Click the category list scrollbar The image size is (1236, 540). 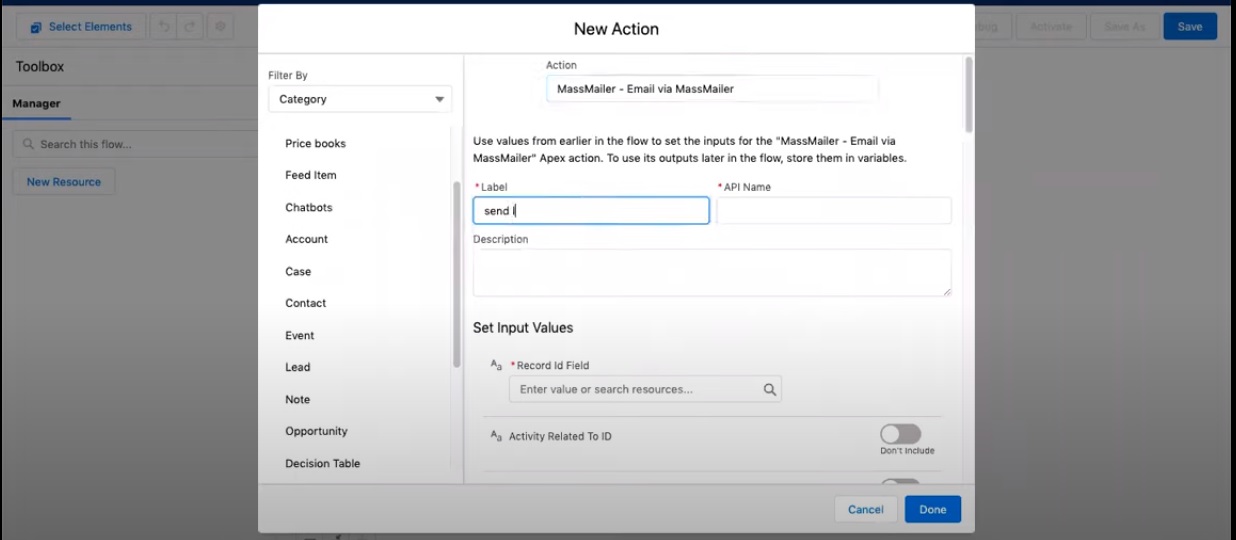click(x=457, y=274)
